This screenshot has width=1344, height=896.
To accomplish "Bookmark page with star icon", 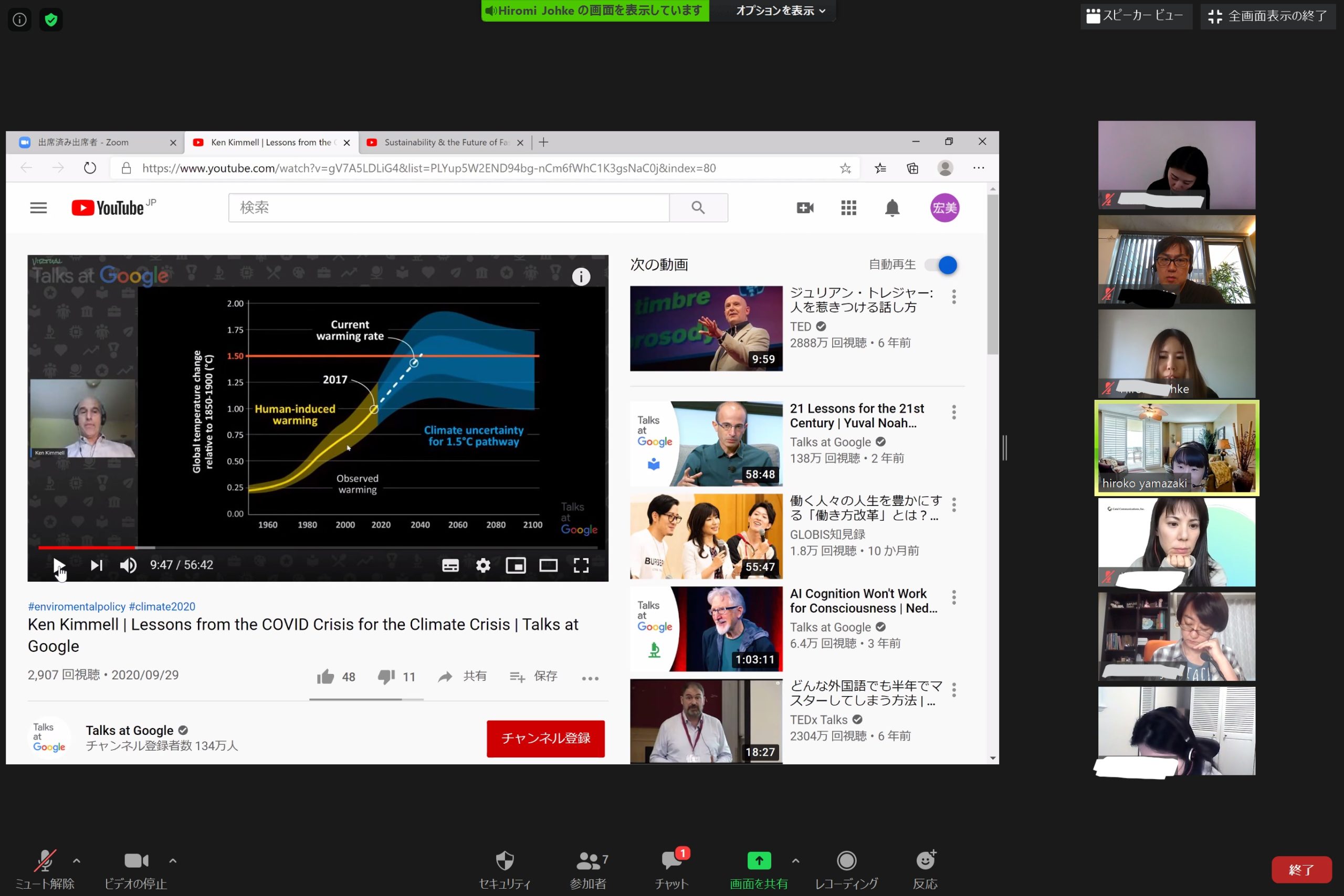I will pyautogui.click(x=845, y=168).
